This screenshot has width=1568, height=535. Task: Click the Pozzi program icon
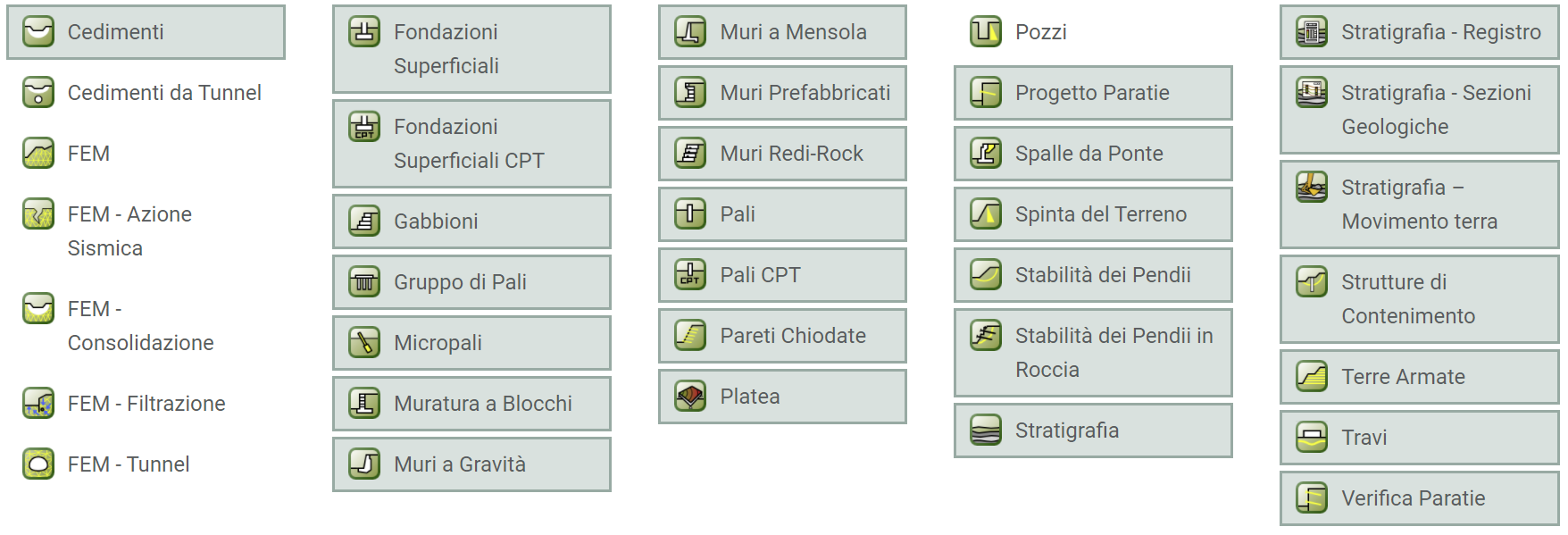[986, 32]
